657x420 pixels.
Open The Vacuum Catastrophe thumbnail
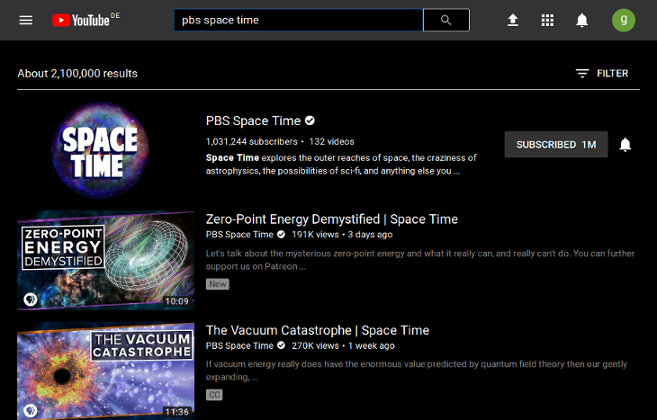click(x=106, y=371)
